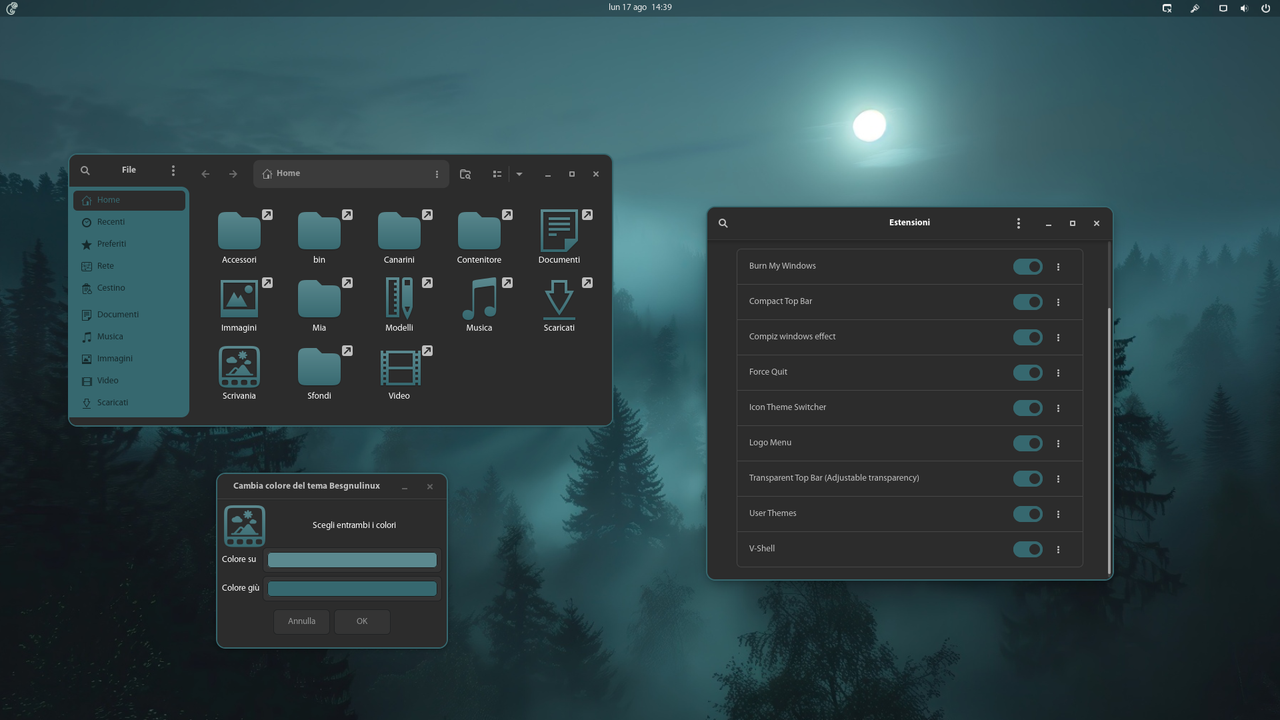Go back in File window
Image resolution: width=1280 pixels, height=720 pixels.
(x=205, y=174)
